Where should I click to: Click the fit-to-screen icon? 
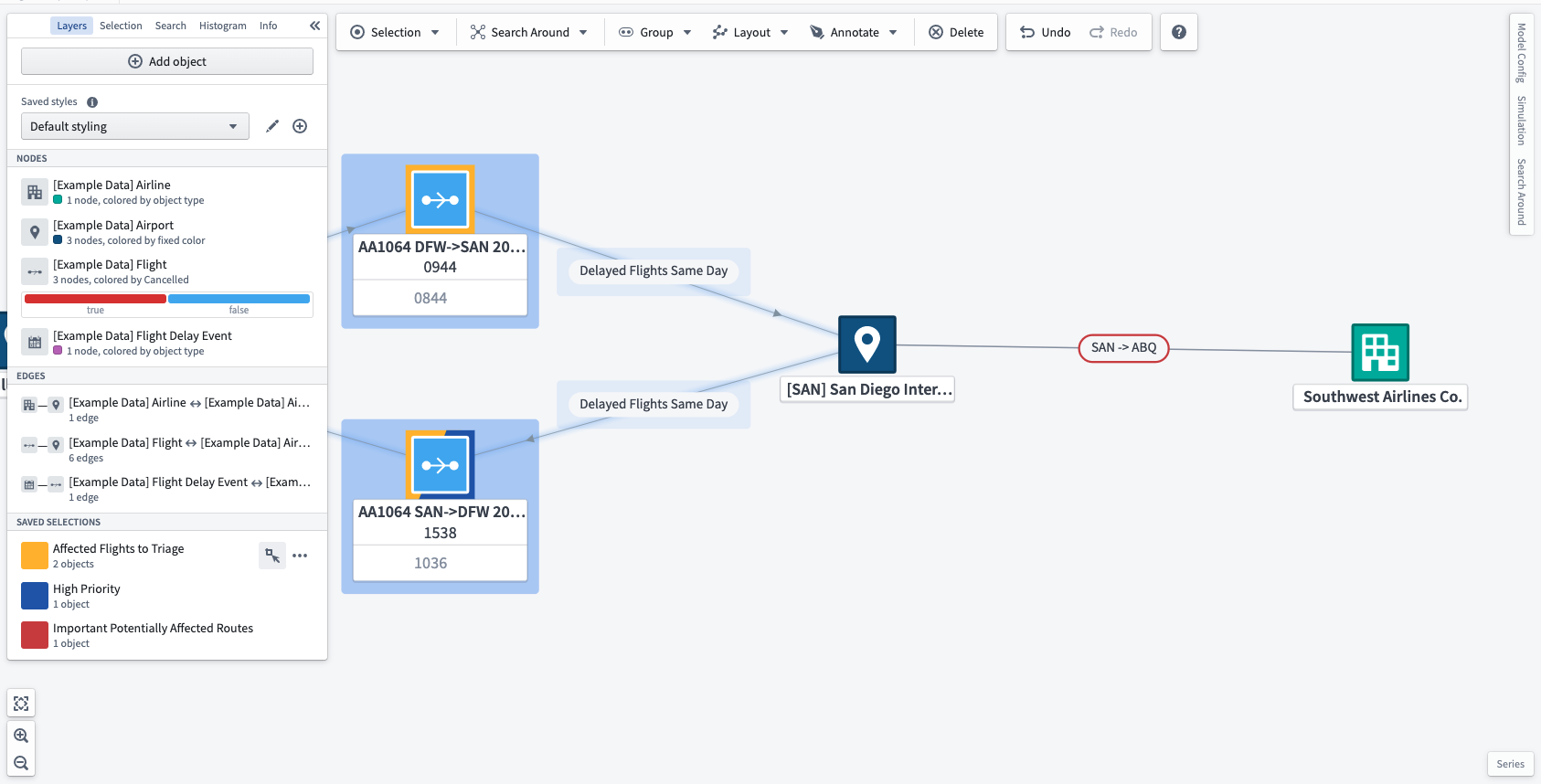(21, 704)
